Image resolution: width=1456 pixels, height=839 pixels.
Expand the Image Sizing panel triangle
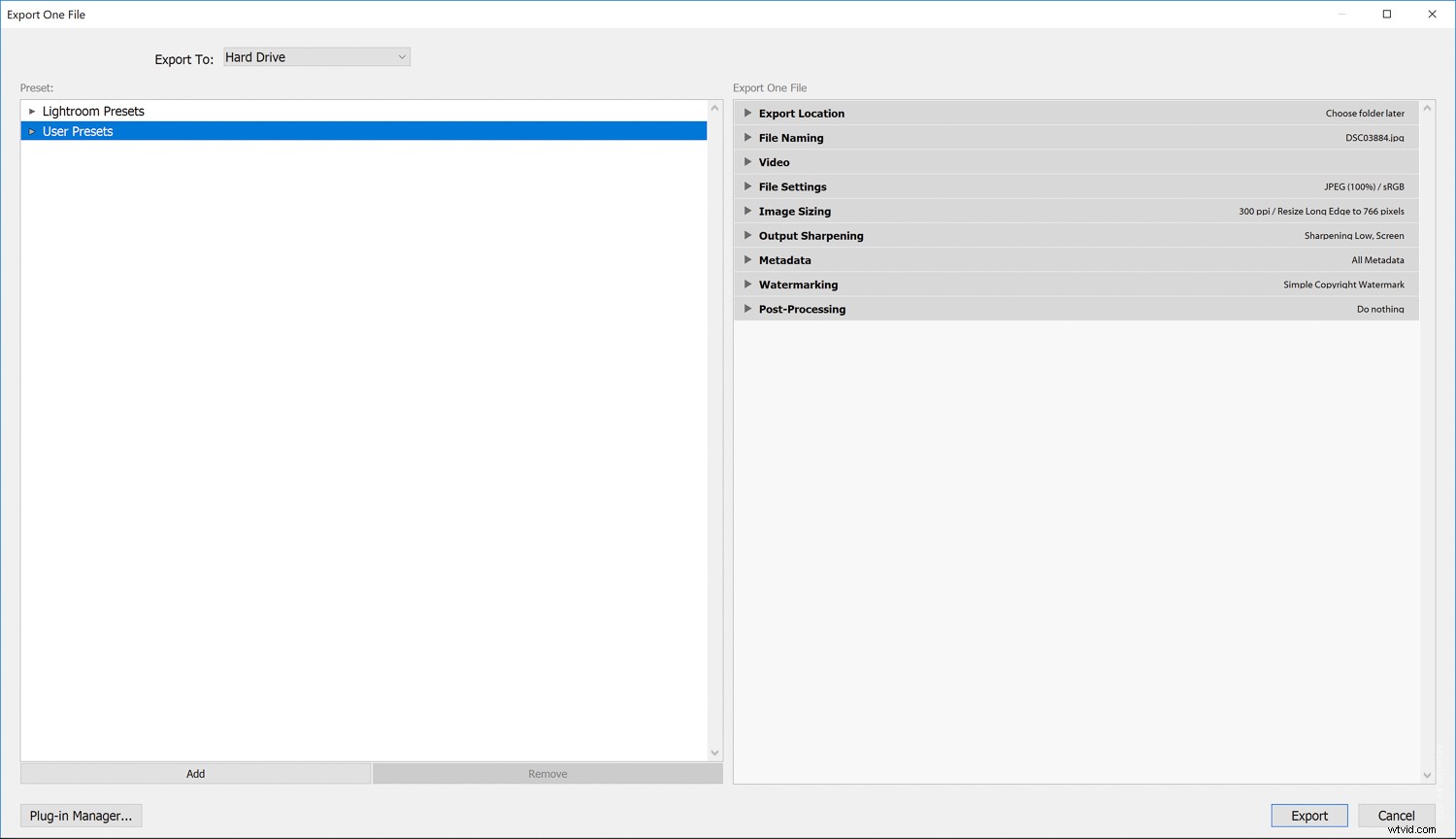747,211
